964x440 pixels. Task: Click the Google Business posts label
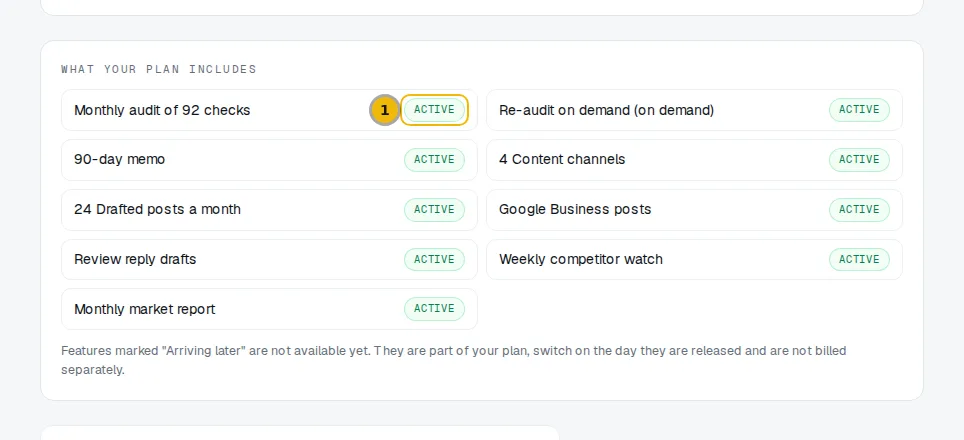pyautogui.click(x=575, y=210)
